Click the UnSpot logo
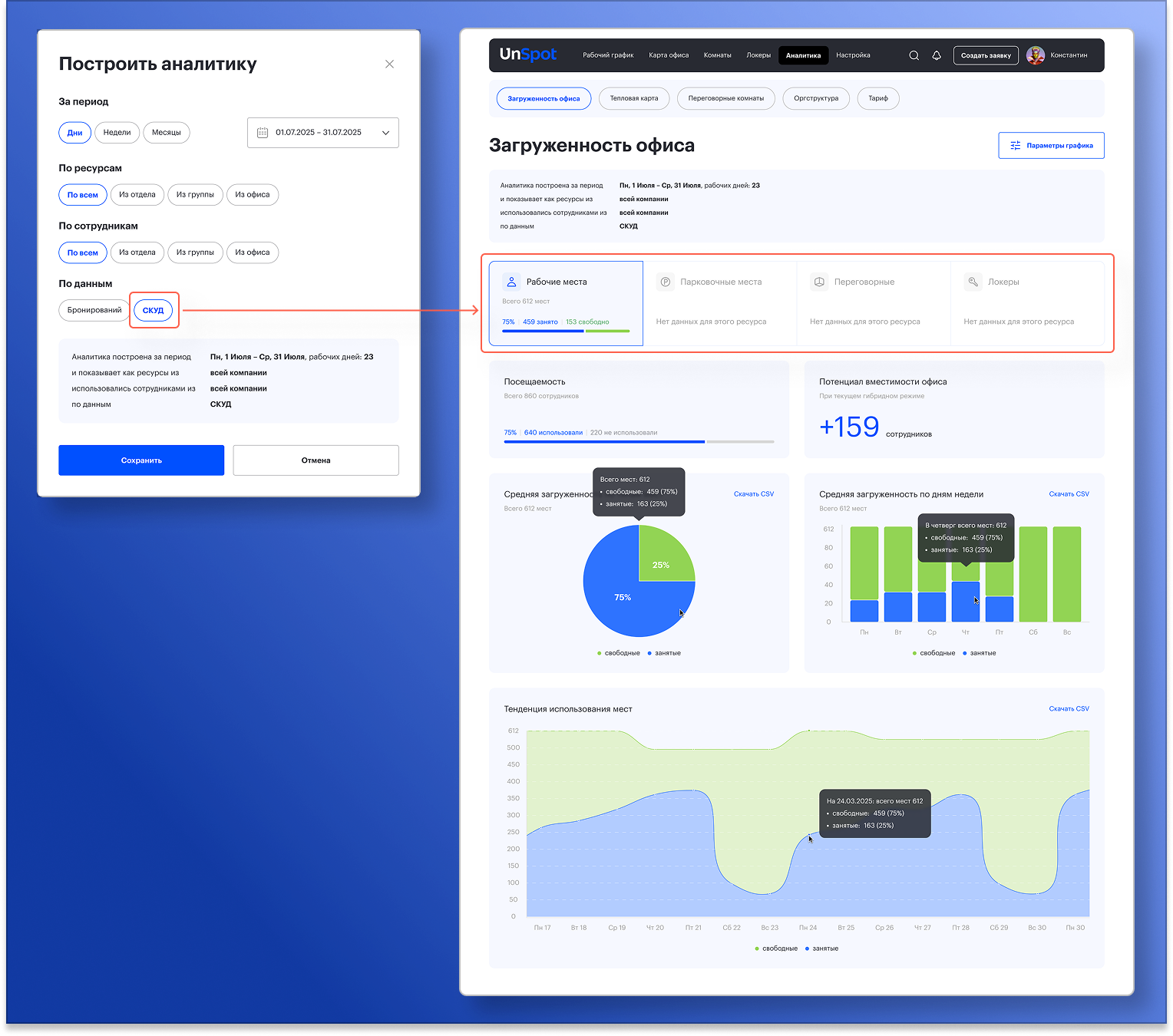 point(528,54)
